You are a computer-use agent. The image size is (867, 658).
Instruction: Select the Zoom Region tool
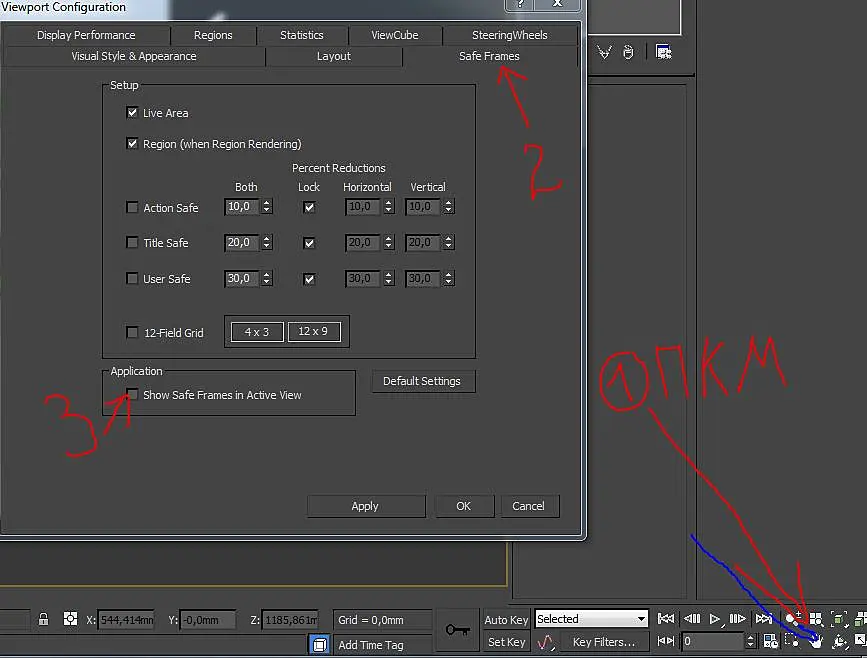[792, 641]
